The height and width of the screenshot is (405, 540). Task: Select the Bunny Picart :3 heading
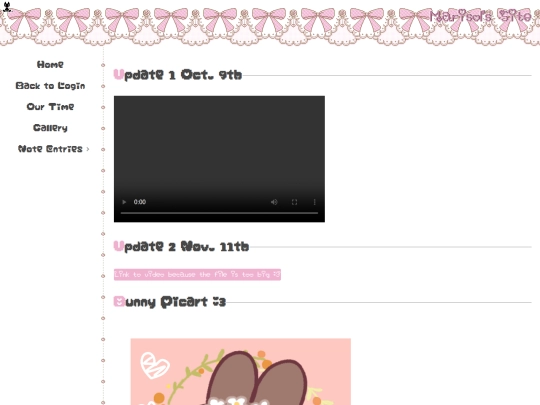tap(170, 302)
